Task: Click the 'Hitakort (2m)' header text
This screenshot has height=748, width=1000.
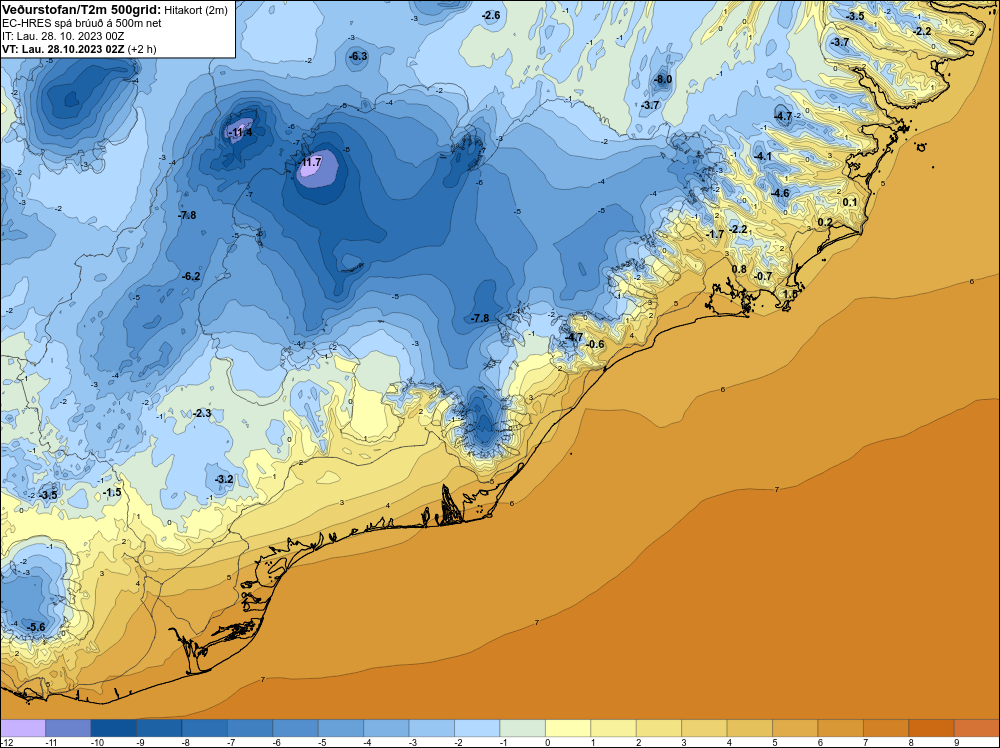Action: tap(195, 10)
